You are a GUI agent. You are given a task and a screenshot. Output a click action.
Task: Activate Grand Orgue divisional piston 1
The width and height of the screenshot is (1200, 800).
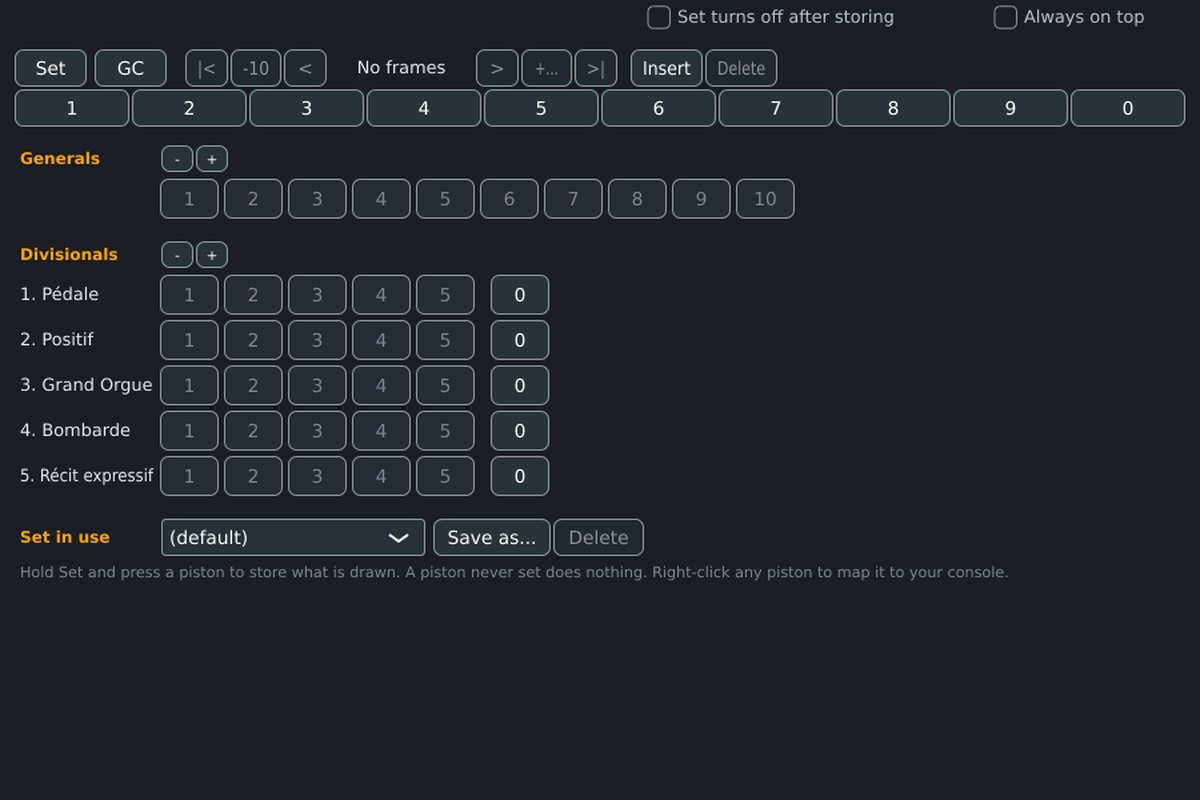[x=189, y=385]
